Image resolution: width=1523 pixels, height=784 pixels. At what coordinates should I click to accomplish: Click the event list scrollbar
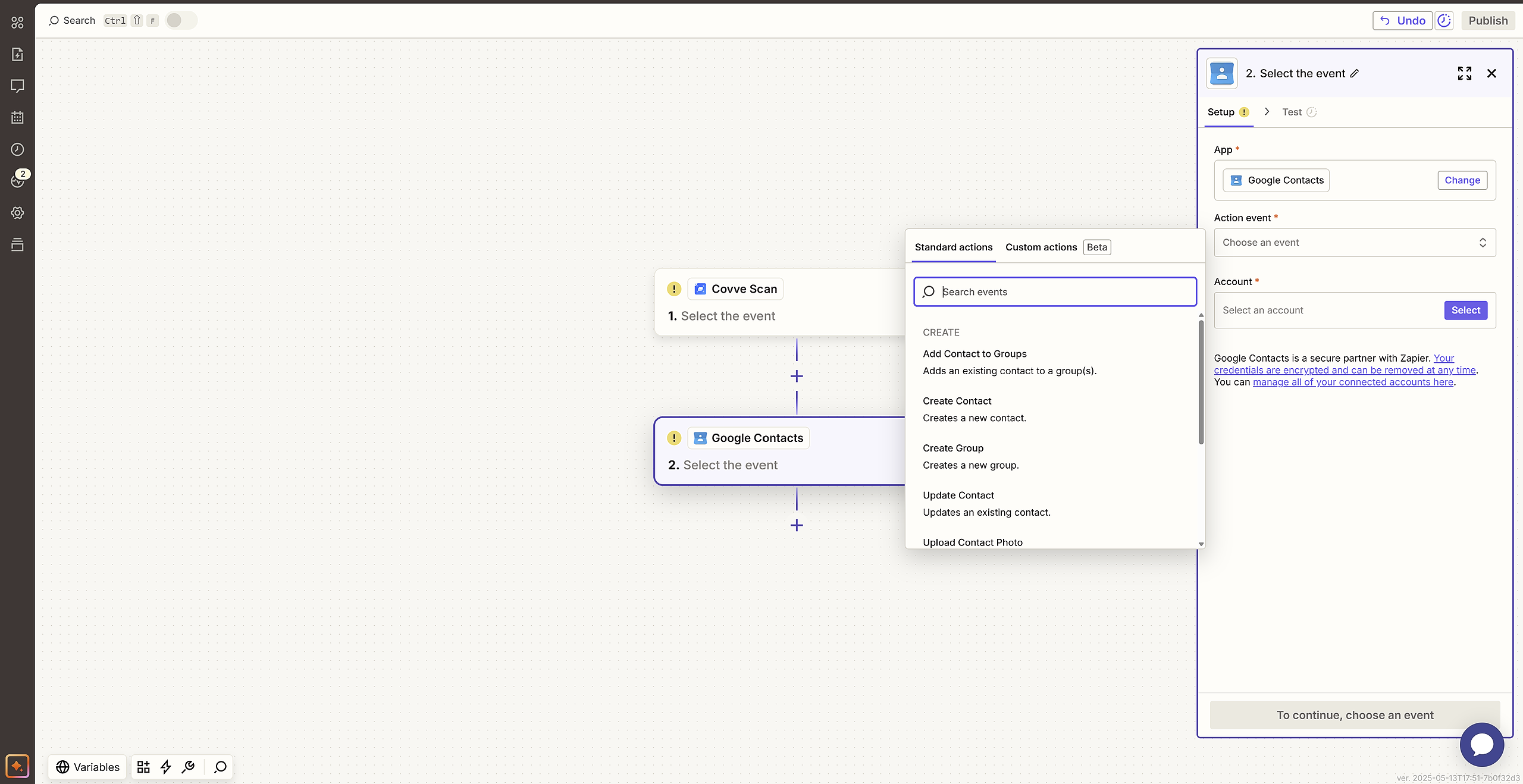[x=1201, y=382]
